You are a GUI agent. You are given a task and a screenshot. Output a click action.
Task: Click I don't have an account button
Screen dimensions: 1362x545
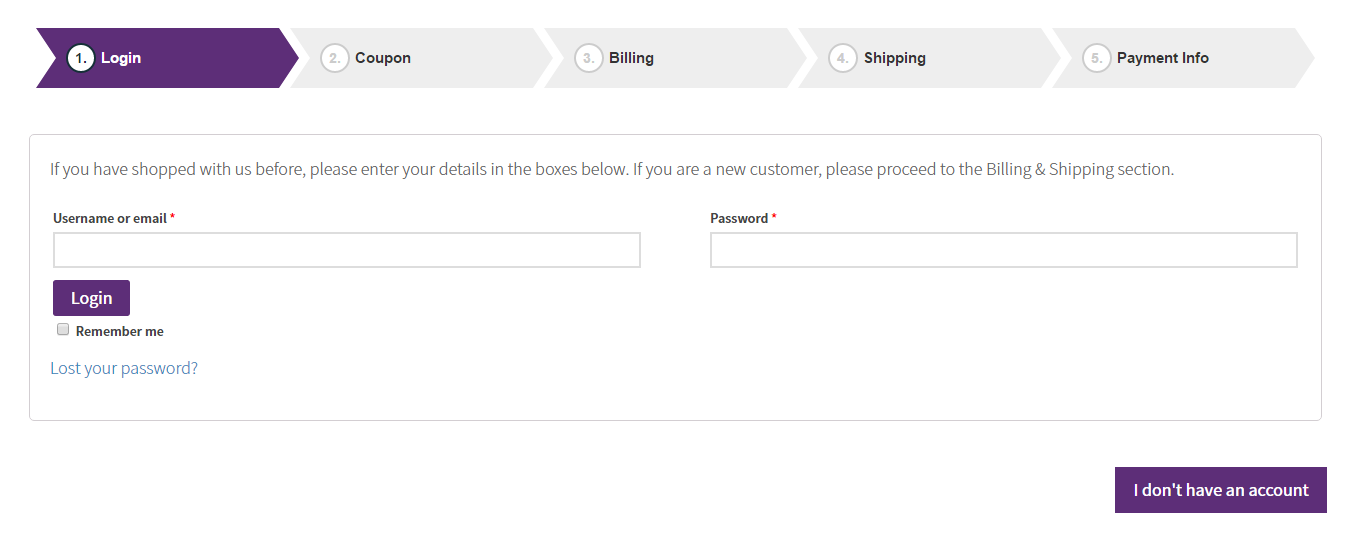click(1221, 490)
